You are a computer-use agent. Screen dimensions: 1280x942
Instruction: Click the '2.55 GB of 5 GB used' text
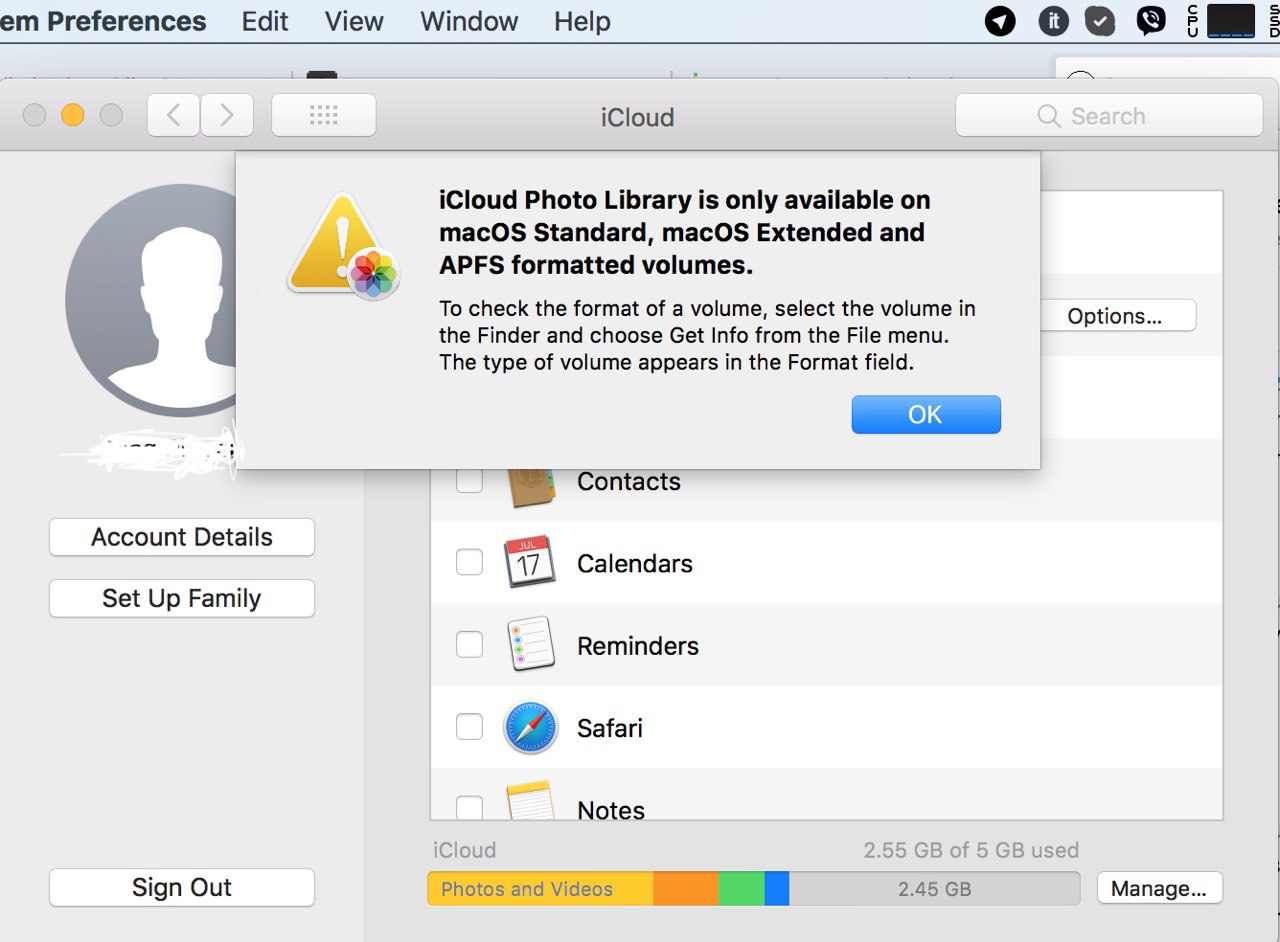tap(971, 850)
